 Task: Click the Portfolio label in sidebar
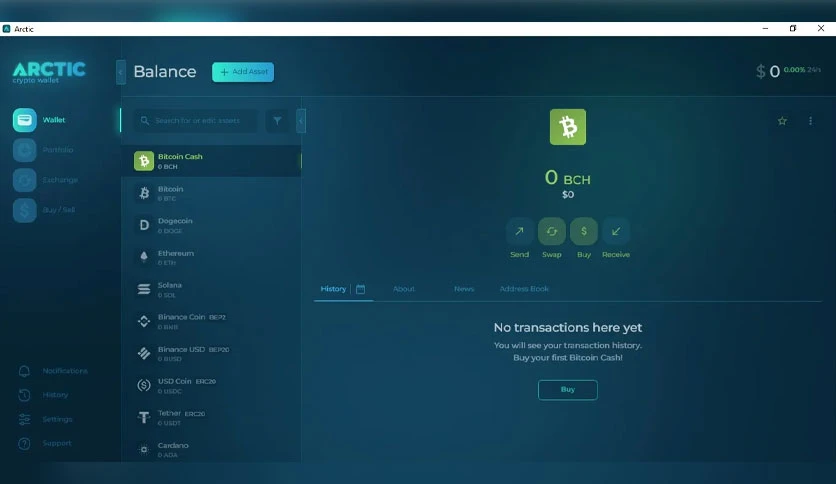58,150
